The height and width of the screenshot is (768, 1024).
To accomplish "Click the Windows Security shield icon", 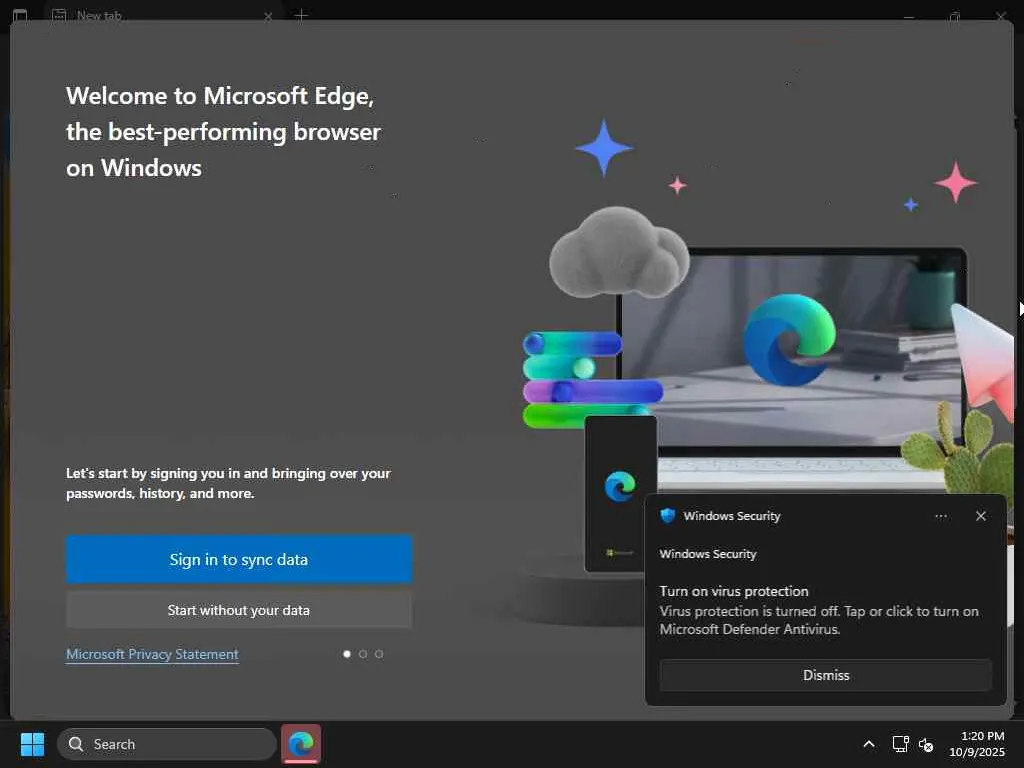I will coord(667,516).
